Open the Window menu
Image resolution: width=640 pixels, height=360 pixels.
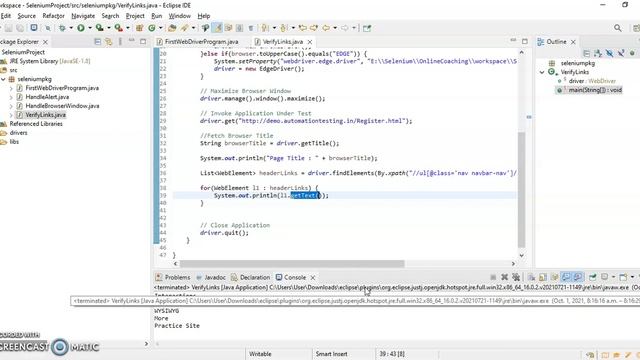(x=180, y=16)
